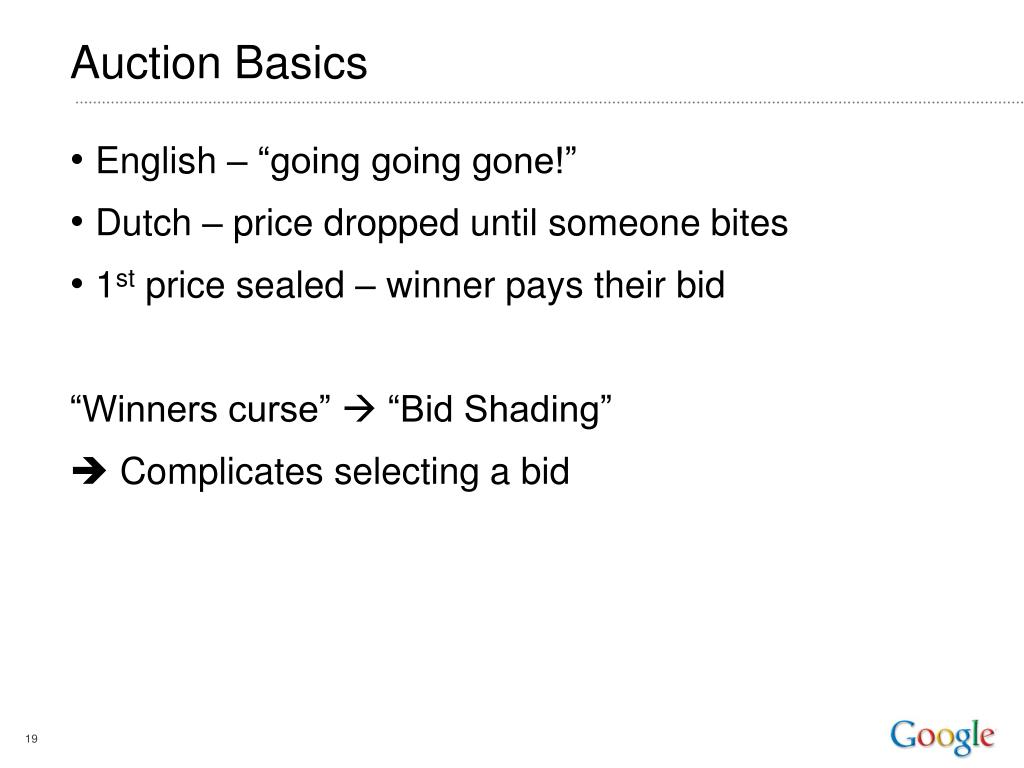This screenshot has width=1024, height=768.
Task: Click text "winner pays their bid"
Action: click(x=555, y=286)
